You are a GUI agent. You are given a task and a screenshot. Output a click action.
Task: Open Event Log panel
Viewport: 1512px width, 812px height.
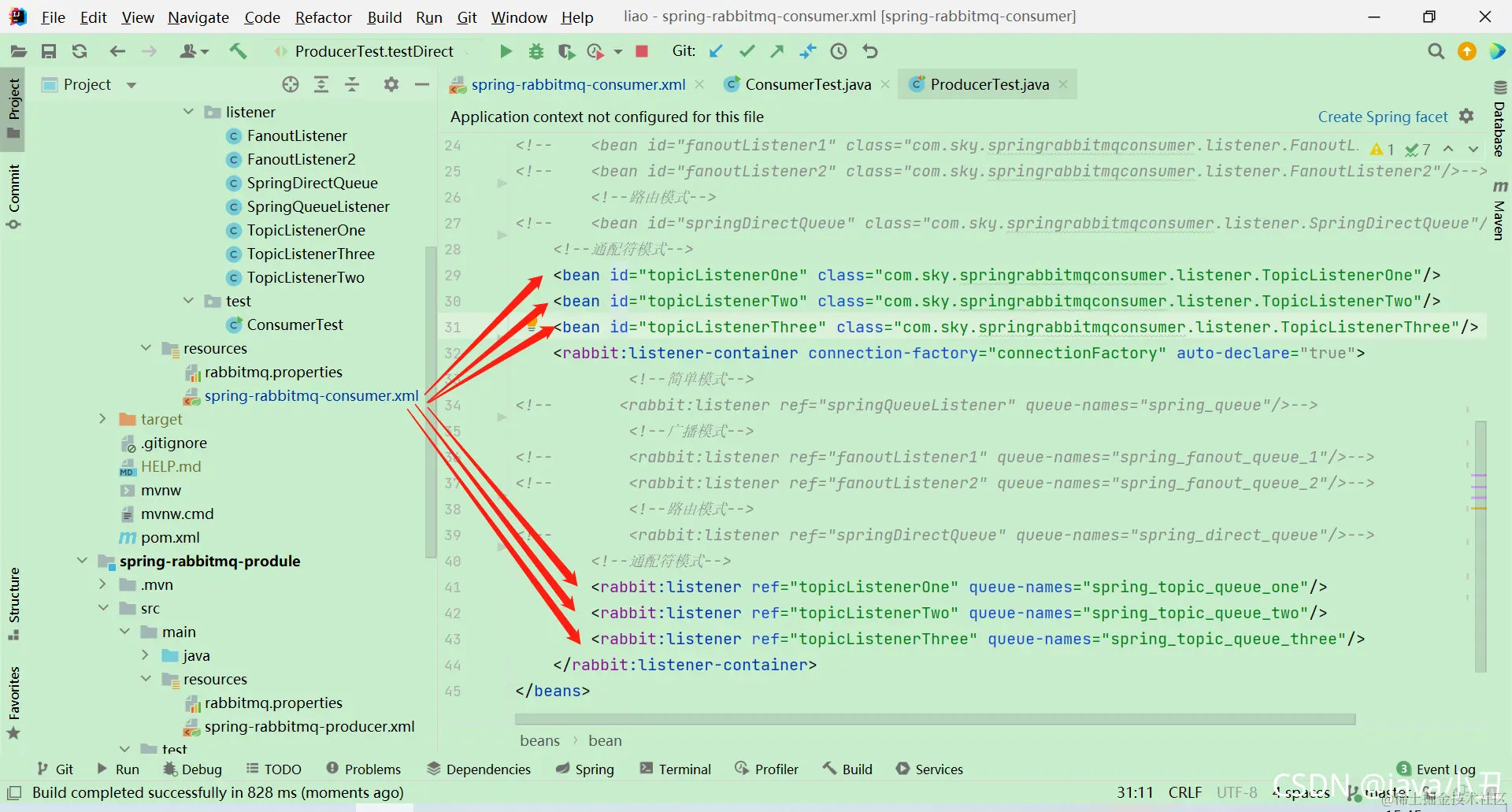pos(1436,769)
